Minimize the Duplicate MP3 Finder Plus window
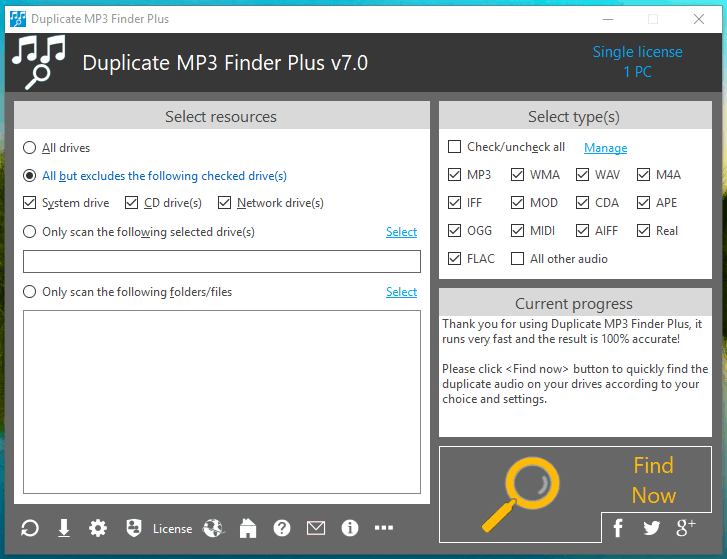The image size is (727, 559). [608, 19]
